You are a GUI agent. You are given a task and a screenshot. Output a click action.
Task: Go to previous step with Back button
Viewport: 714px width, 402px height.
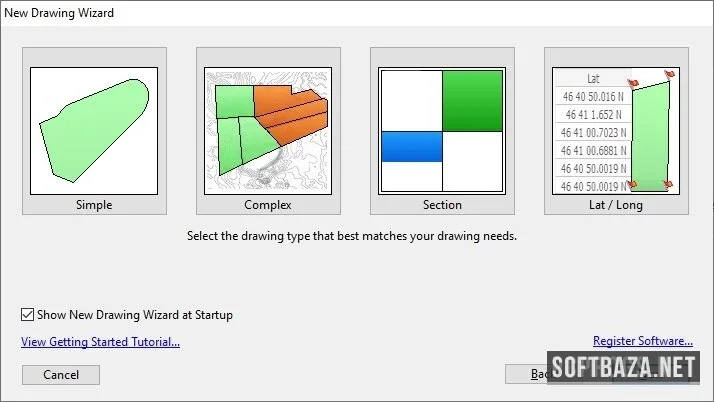pyautogui.click(x=527, y=374)
